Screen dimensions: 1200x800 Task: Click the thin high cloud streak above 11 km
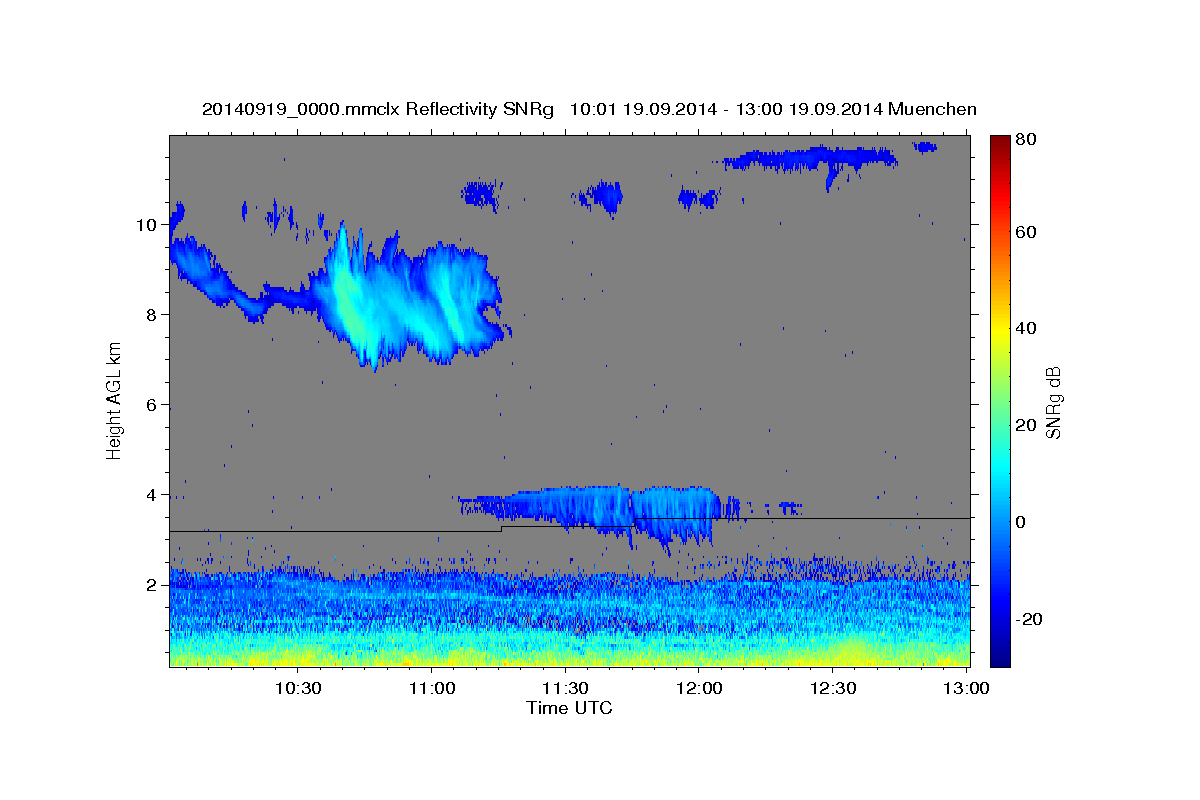point(812,157)
